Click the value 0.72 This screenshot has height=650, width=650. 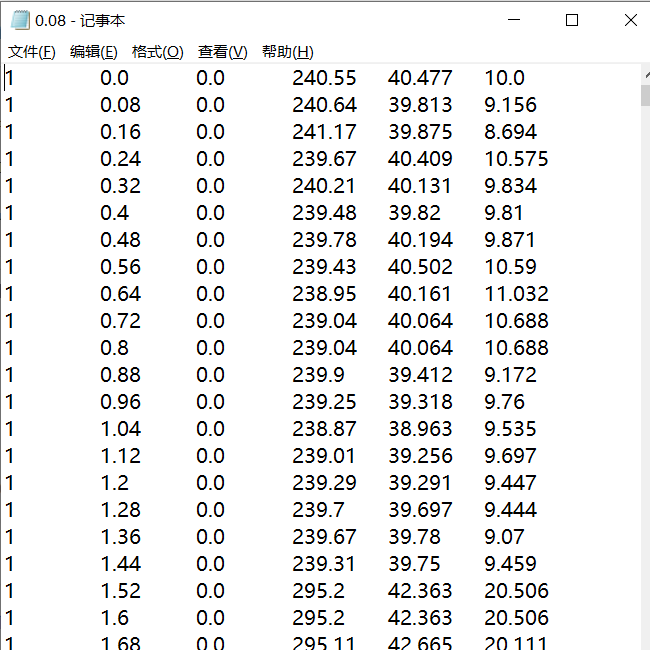pos(120,321)
